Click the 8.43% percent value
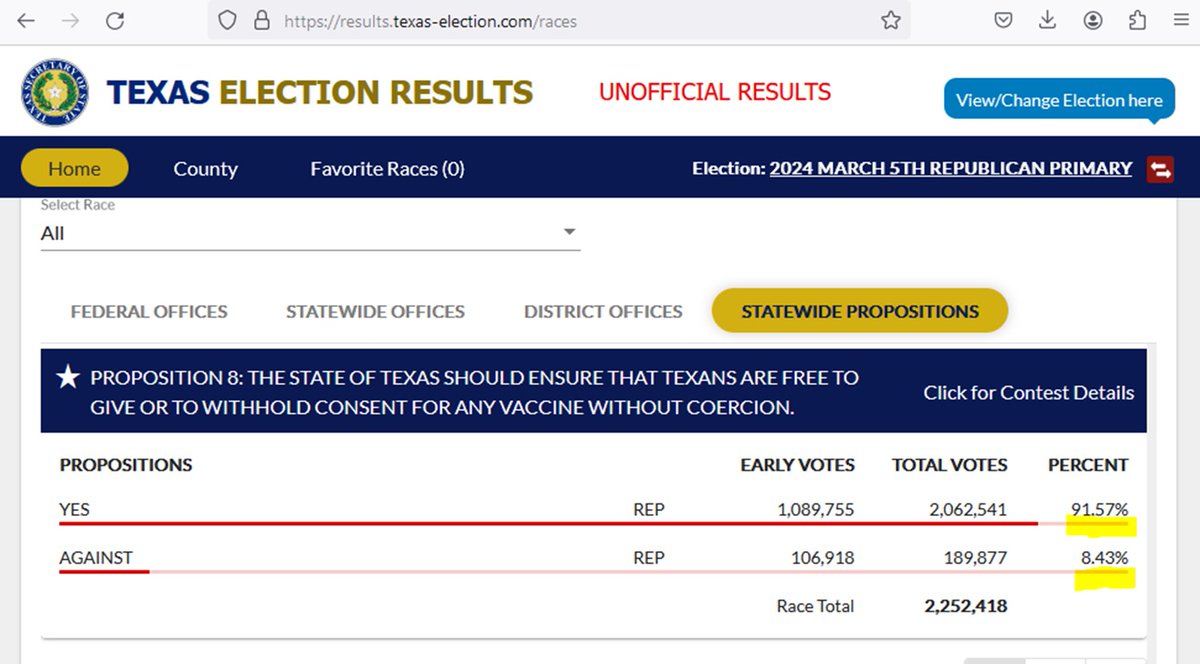Image resolution: width=1200 pixels, height=664 pixels. pyautogui.click(x=1104, y=557)
